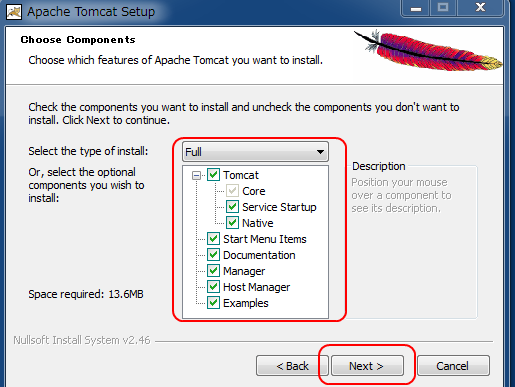Image resolution: width=515 pixels, height=387 pixels.
Task: Click the Tomcat cat icon in title bar
Action: [x=14, y=12]
